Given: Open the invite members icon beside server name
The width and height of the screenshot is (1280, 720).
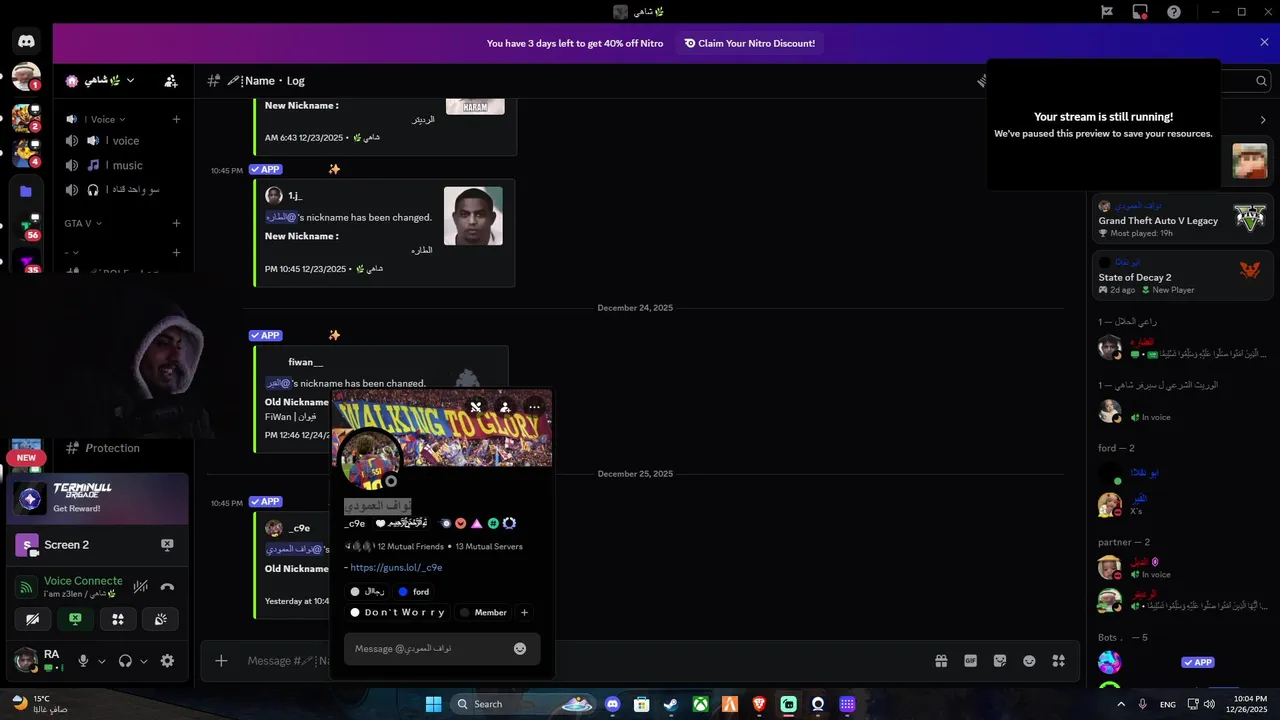Looking at the screenshot, I should [171, 81].
